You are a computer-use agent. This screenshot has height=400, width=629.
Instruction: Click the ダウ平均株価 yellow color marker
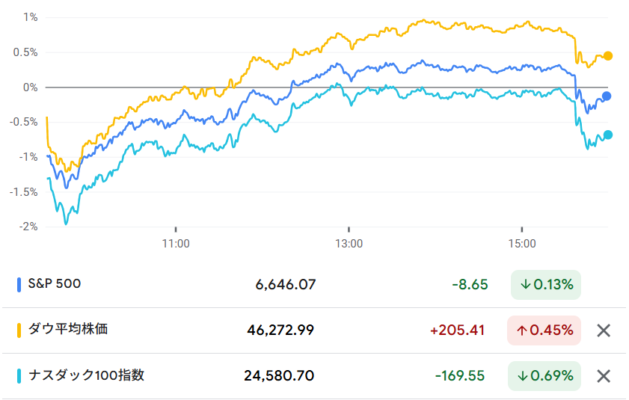(x=21, y=330)
